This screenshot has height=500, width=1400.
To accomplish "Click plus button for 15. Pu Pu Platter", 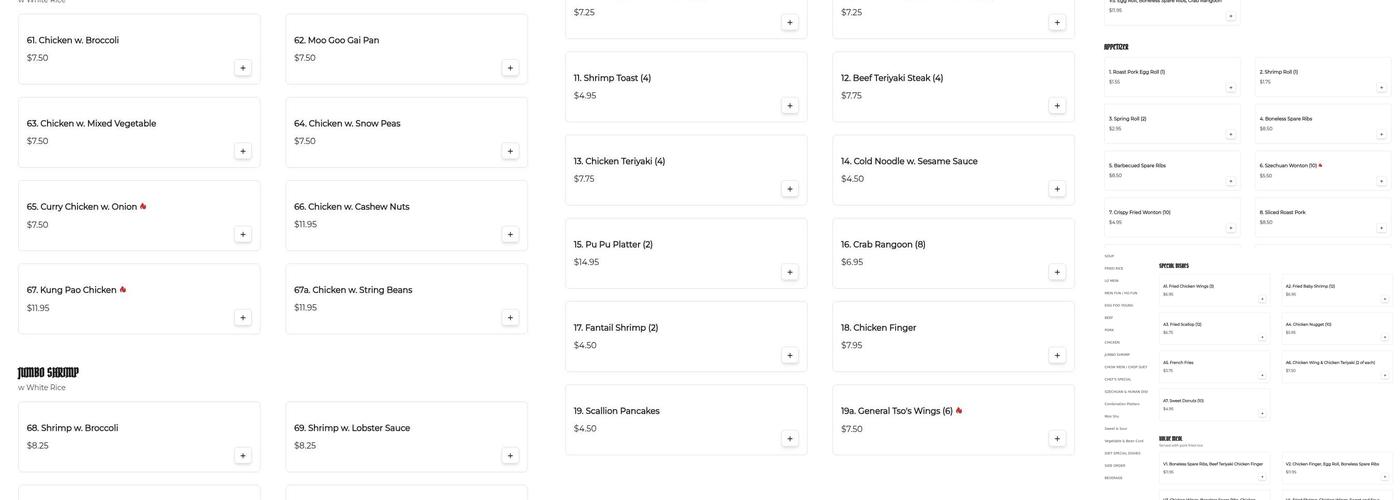I will coord(790,272).
